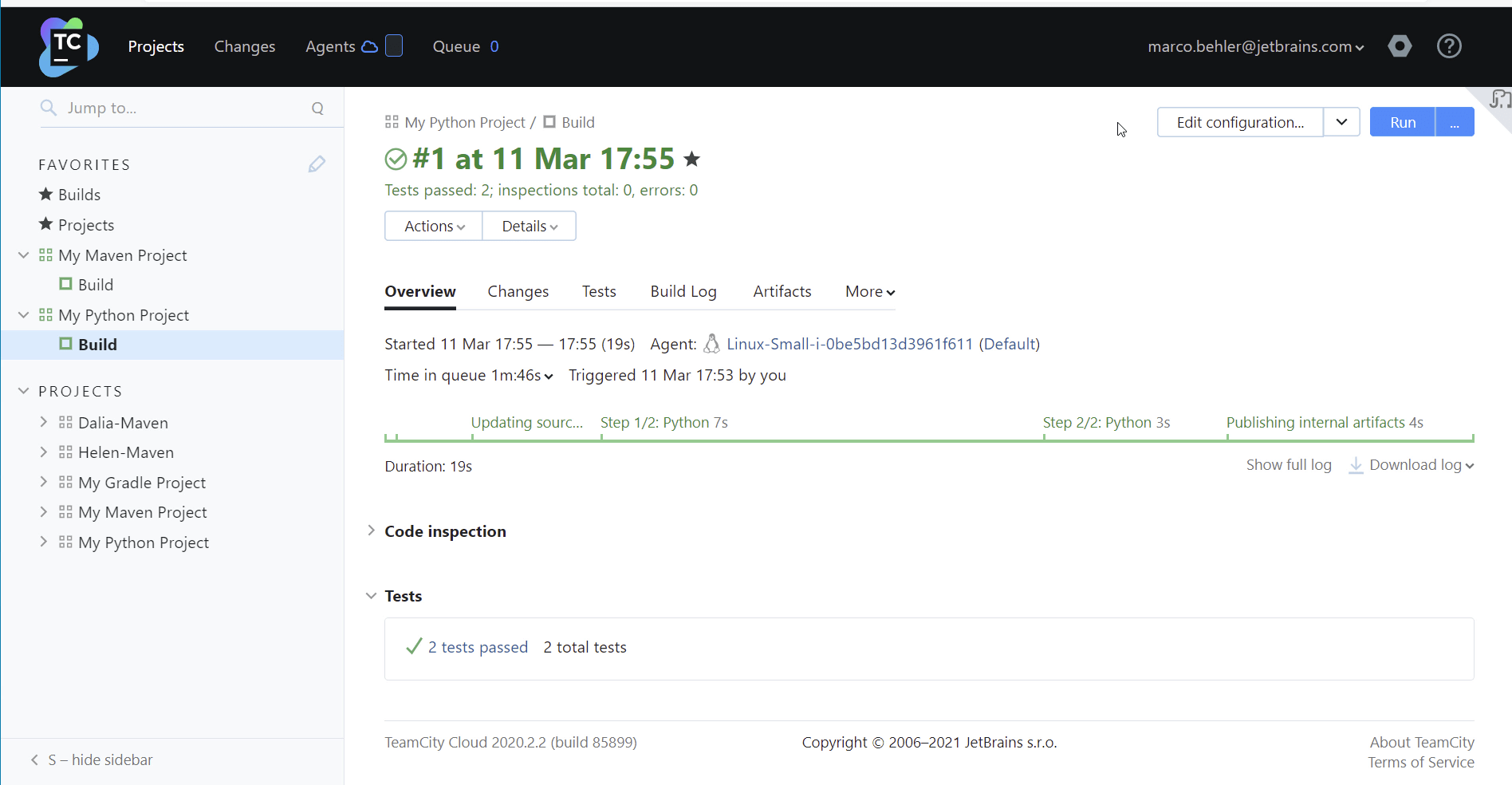Image resolution: width=1512 pixels, height=785 pixels.
Task: Open the Artifacts tab
Action: pyautogui.click(x=782, y=292)
